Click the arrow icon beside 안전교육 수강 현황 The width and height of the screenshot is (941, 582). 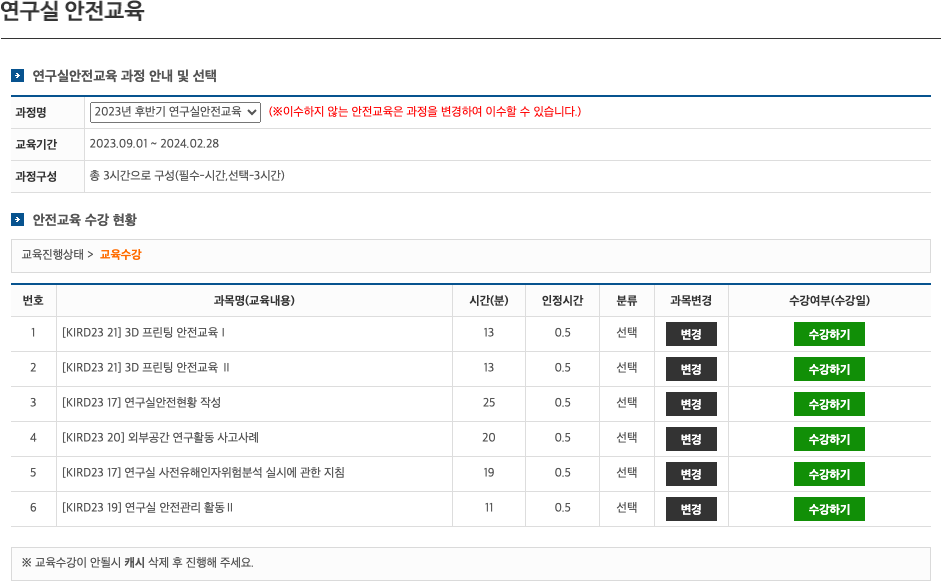17,220
